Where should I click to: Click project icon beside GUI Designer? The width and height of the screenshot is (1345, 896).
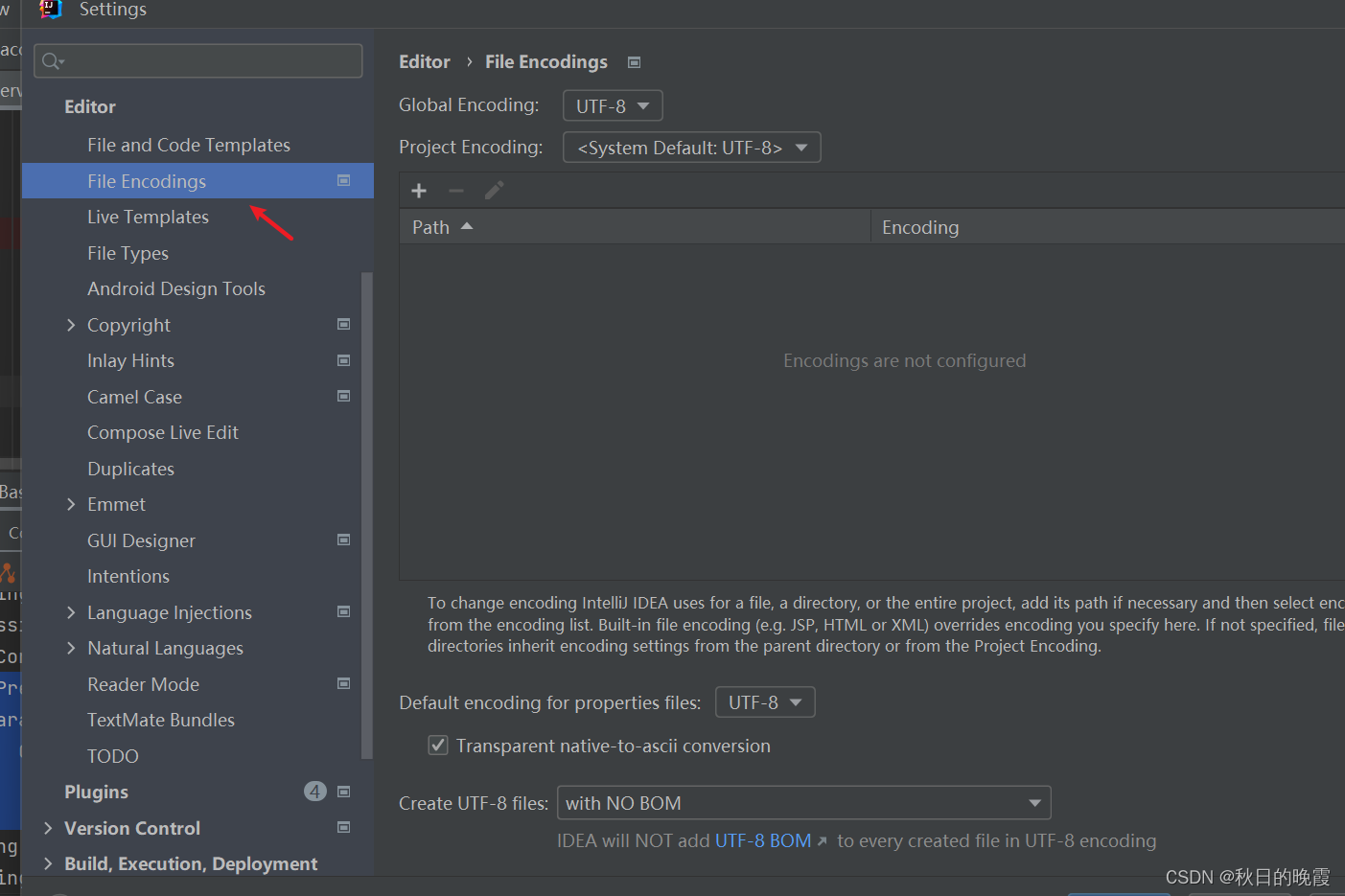[x=343, y=540]
